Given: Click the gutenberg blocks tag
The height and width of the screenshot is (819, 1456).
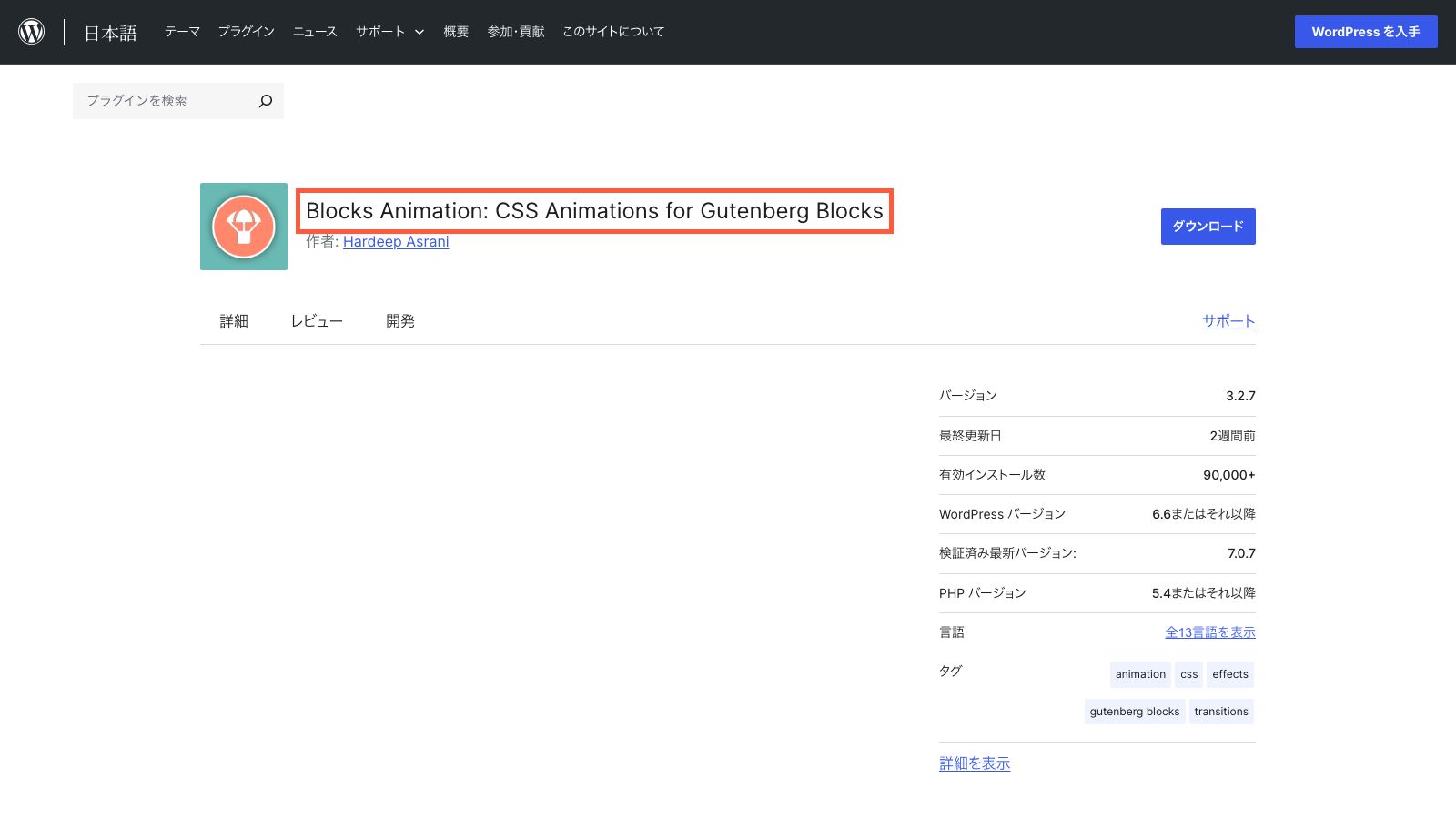Looking at the screenshot, I should tap(1135, 712).
